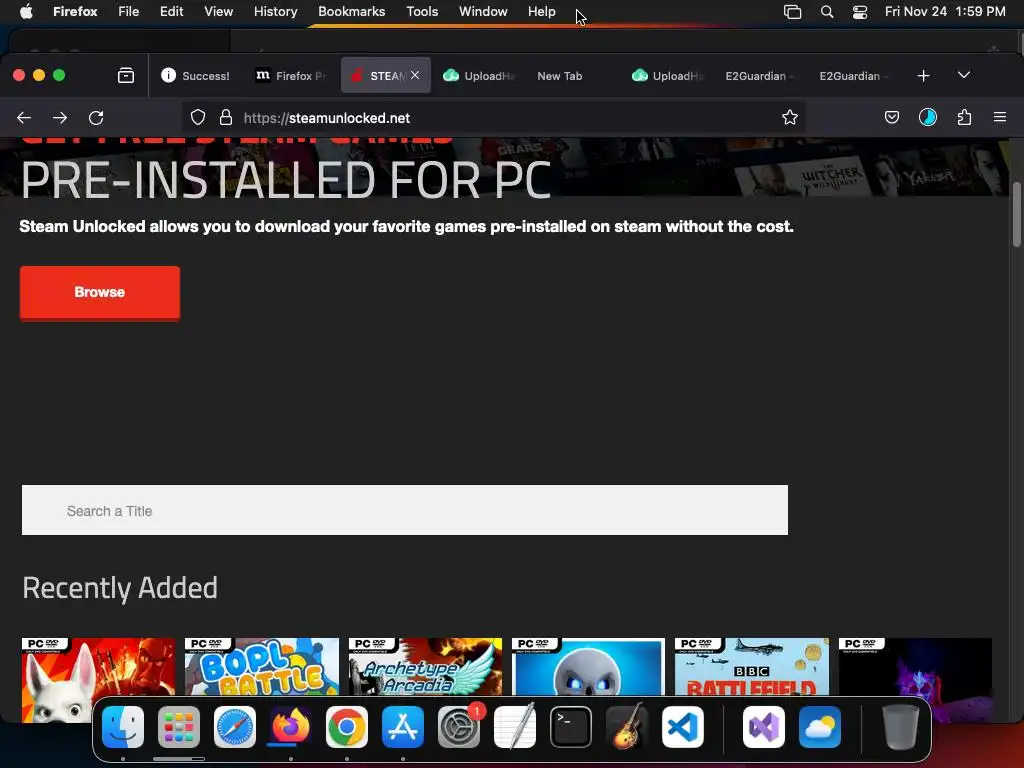Open the Apple menu
Viewport: 1024px width, 768px height.
(26, 11)
